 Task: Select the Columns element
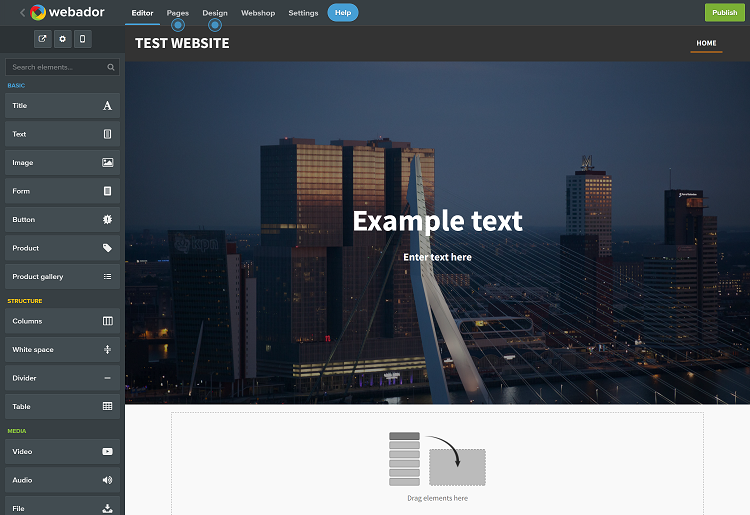[x=62, y=321]
